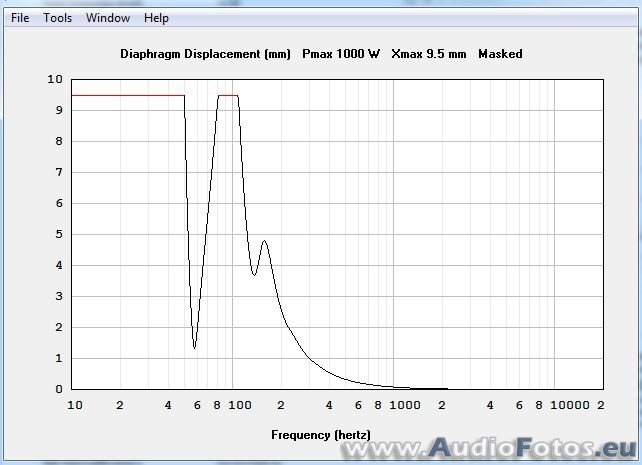Open the Help menu
Screen dimensions: 642x465
point(156,18)
